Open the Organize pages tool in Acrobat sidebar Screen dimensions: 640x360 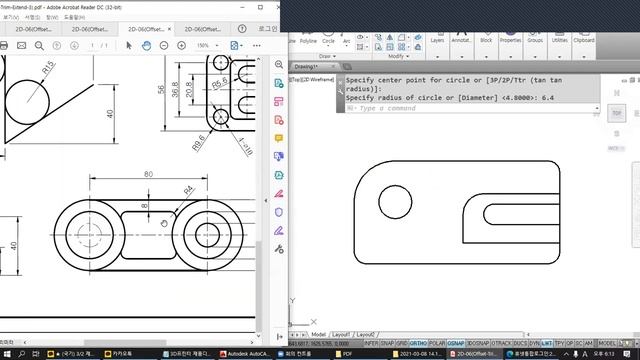coord(279,102)
